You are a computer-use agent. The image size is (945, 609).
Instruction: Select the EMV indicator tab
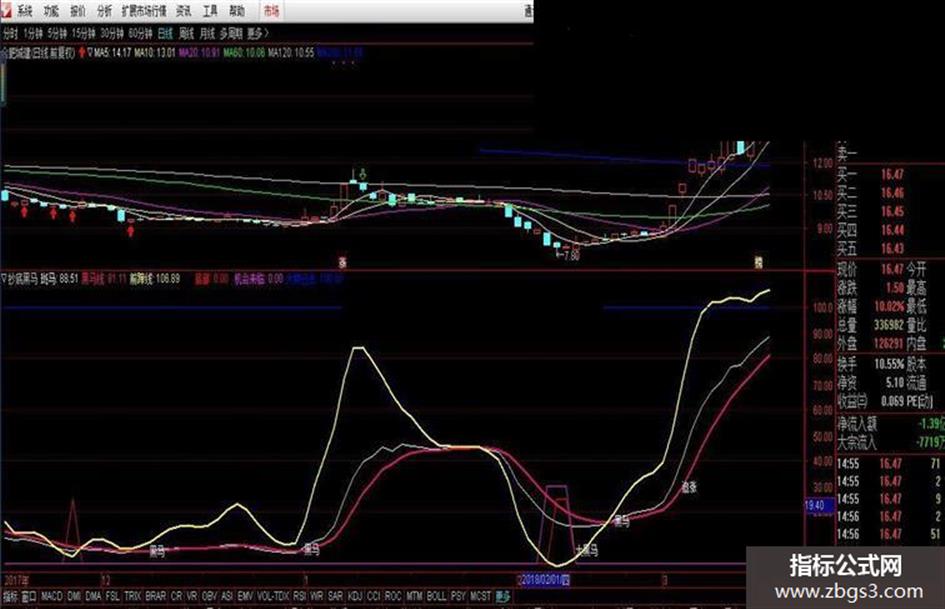point(245,596)
